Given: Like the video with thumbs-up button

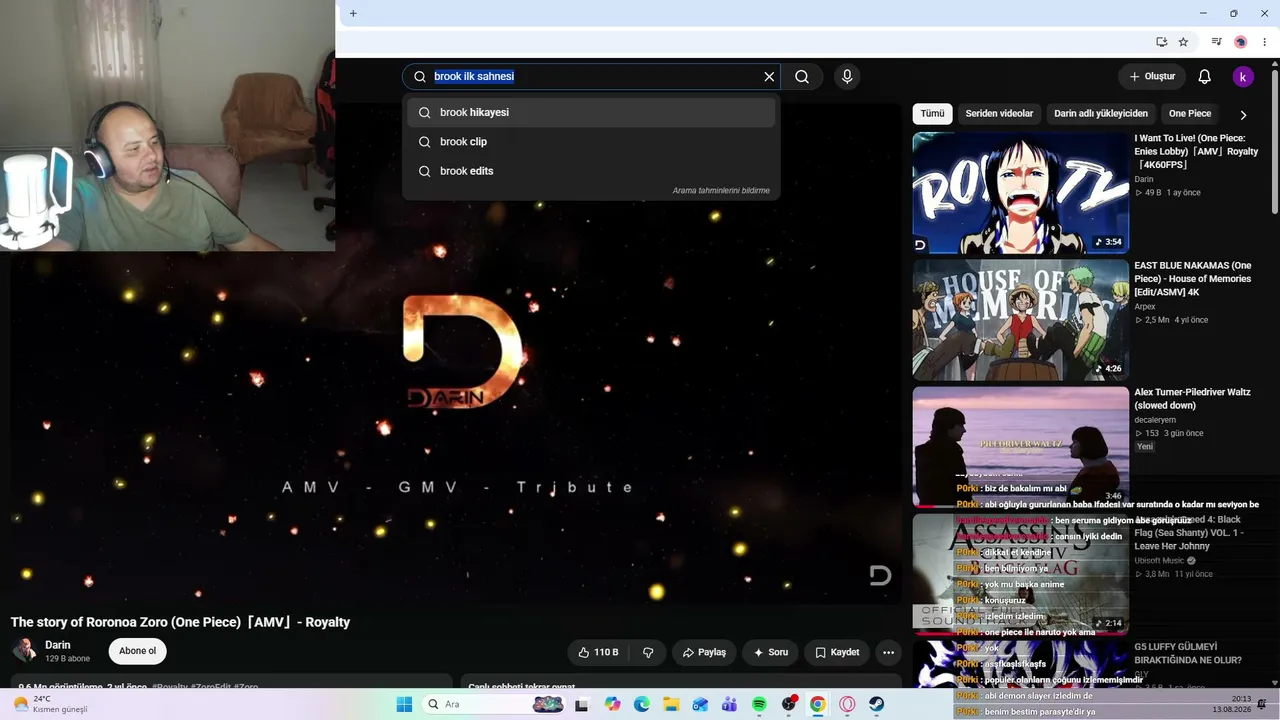Looking at the screenshot, I should point(598,652).
